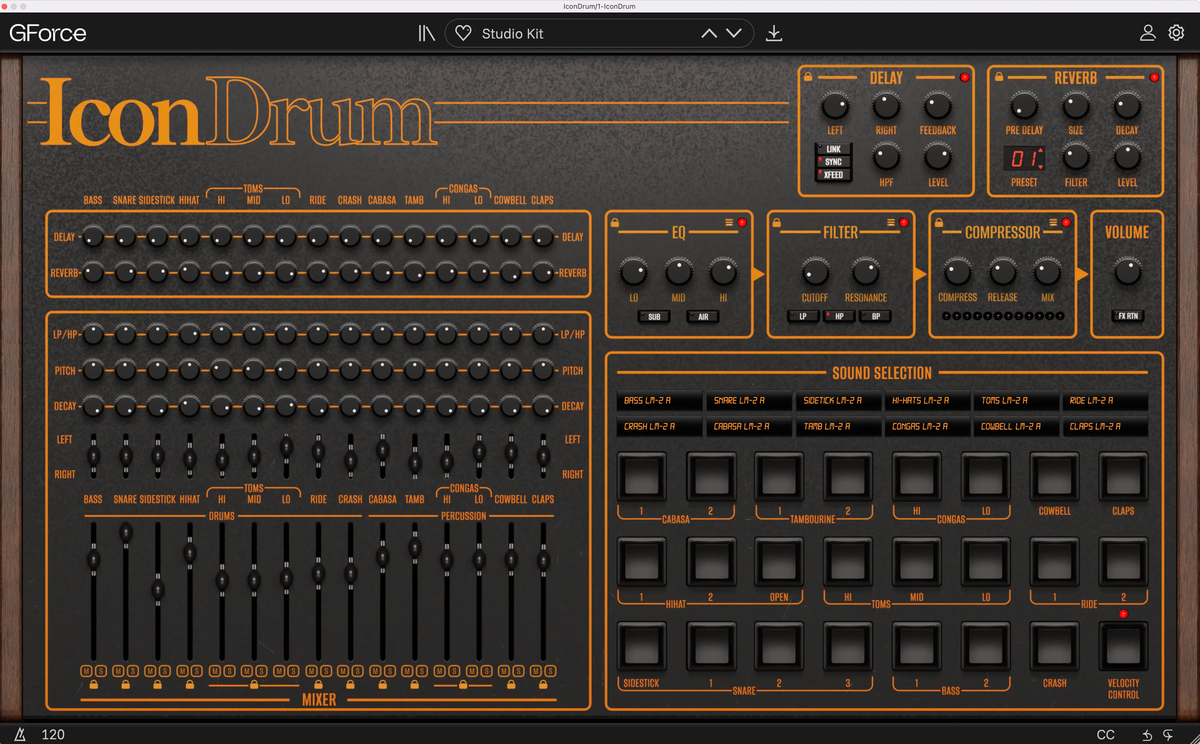Toggle the EQ power LED
The width and height of the screenshot is (1200, 744).
[742, 222]
